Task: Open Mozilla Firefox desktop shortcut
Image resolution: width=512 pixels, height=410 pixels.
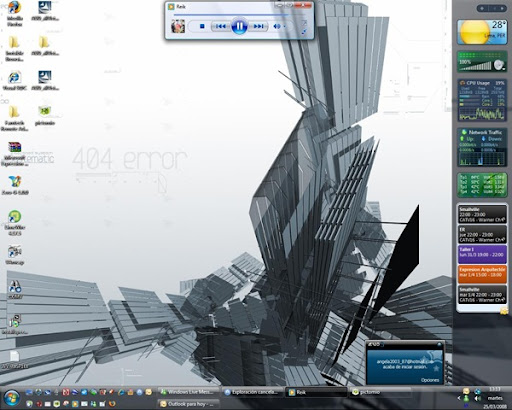Action: point(14,14)
